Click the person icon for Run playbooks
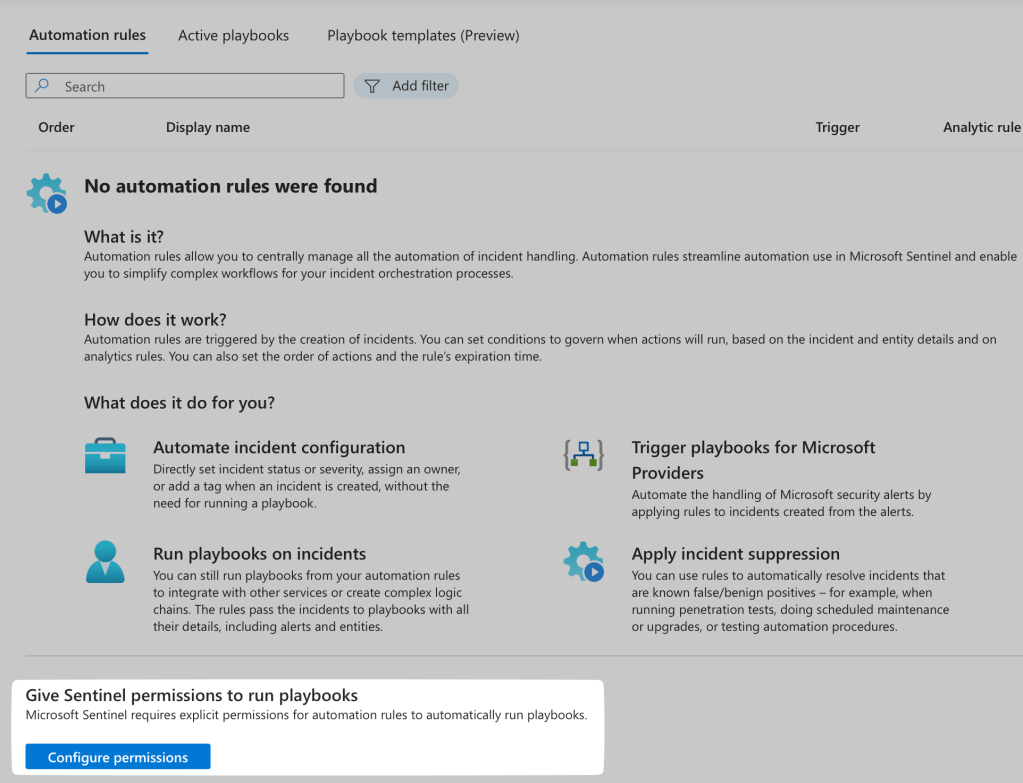Image resolution: width=1023 pixels, height=783 pixels. [x=105, y=562]
